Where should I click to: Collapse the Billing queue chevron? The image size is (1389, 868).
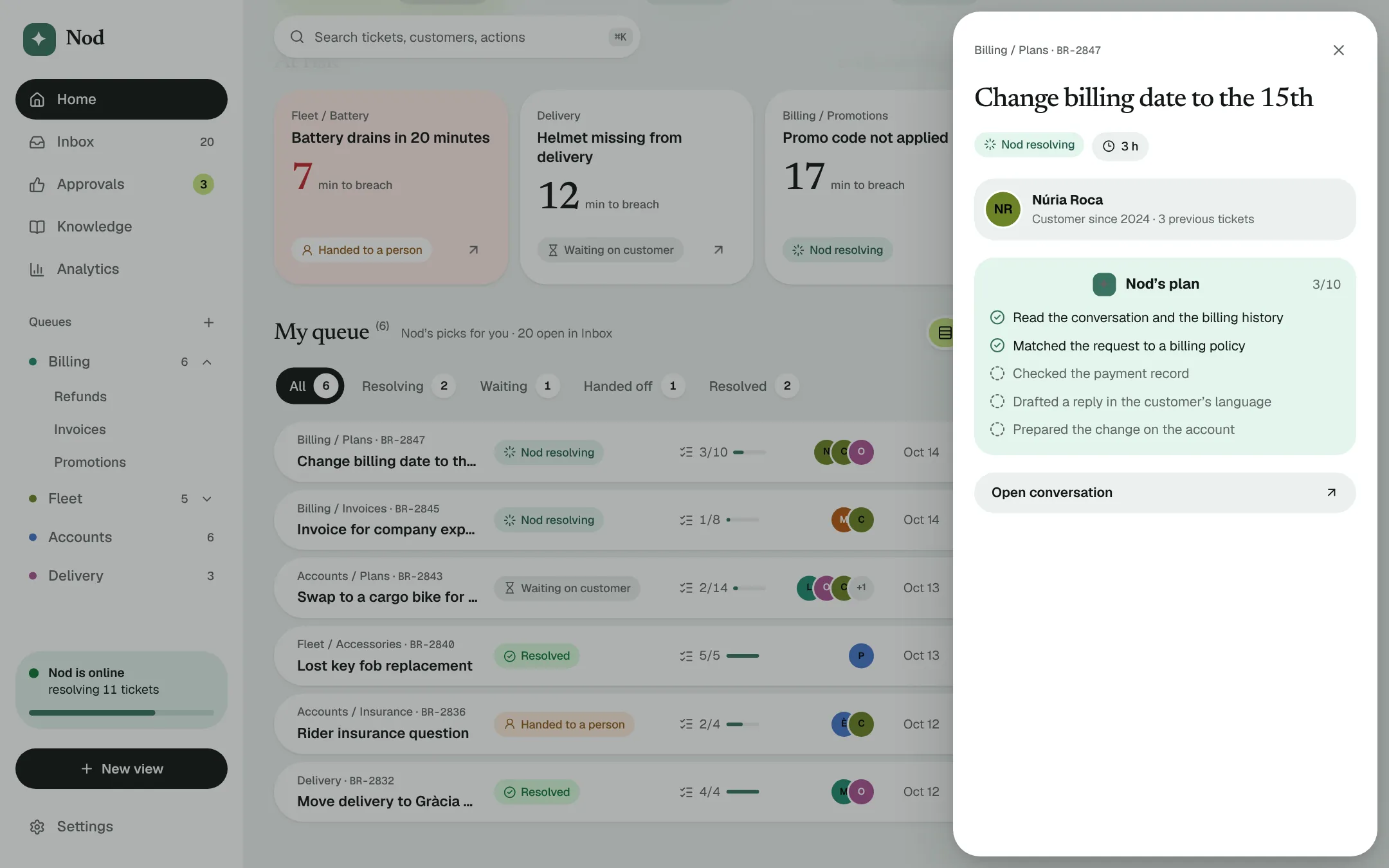pos(207,362)
